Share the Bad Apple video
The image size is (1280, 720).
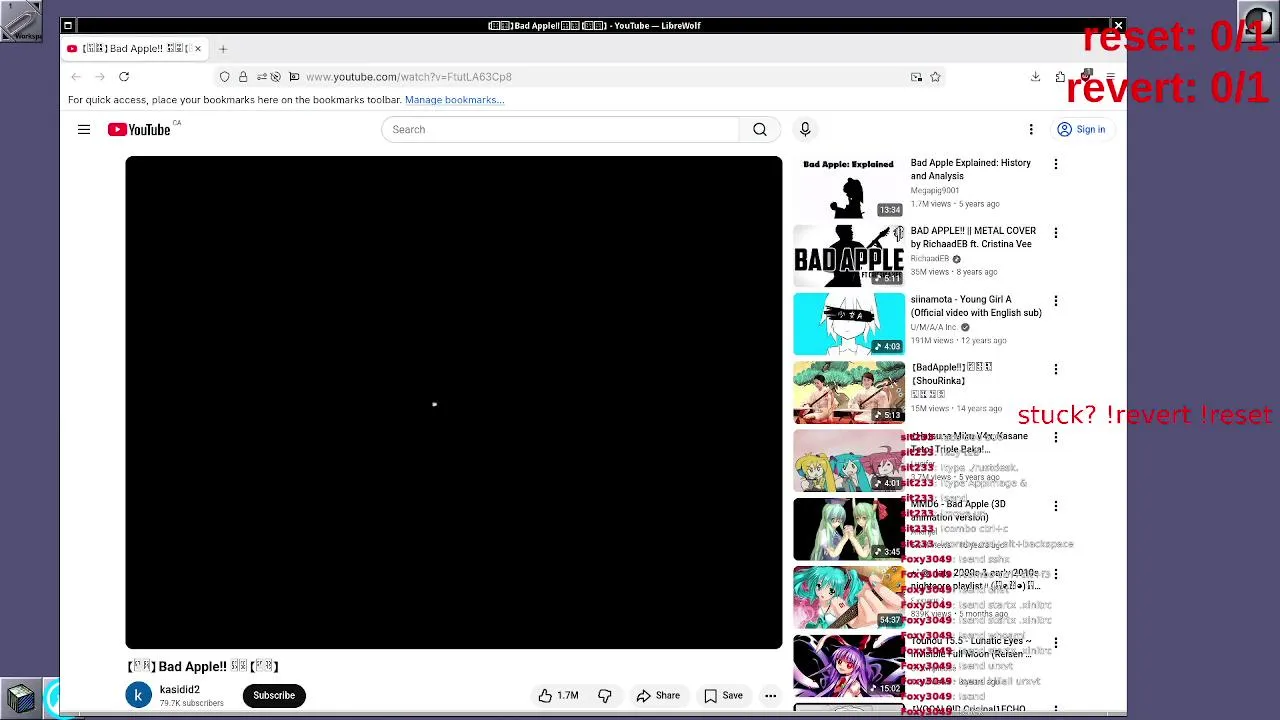(658, 695)
